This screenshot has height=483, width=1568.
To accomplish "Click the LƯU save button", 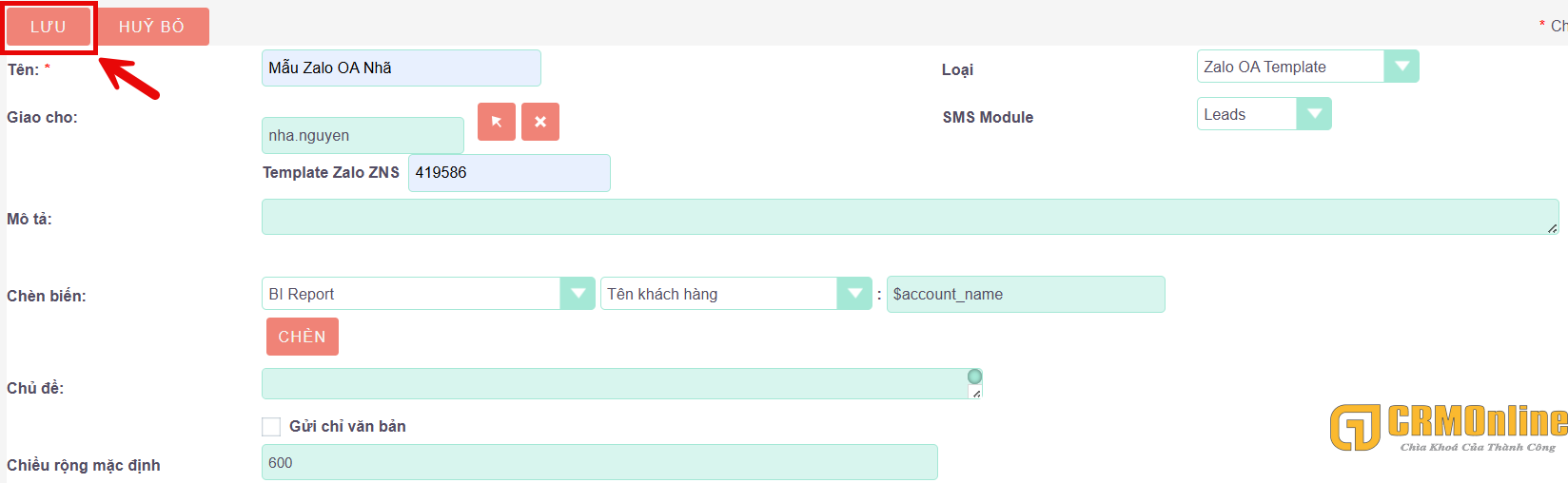I will [49, 27].
